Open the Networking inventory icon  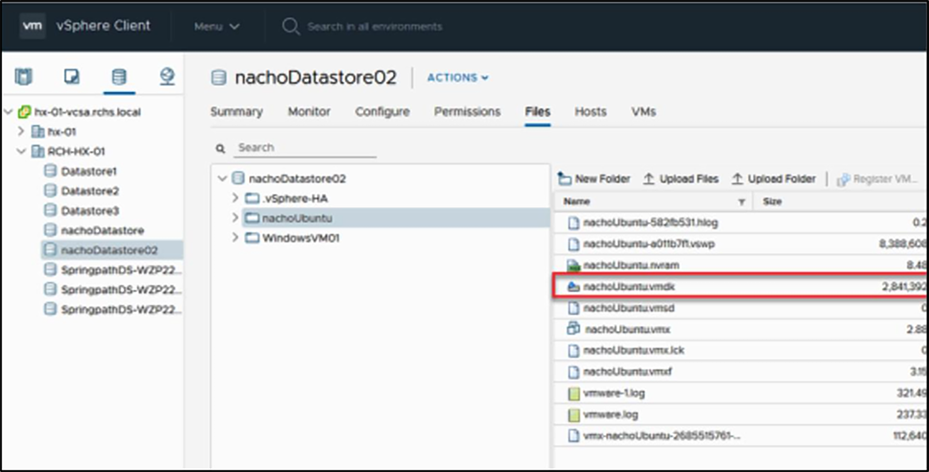tap(167, 76)
